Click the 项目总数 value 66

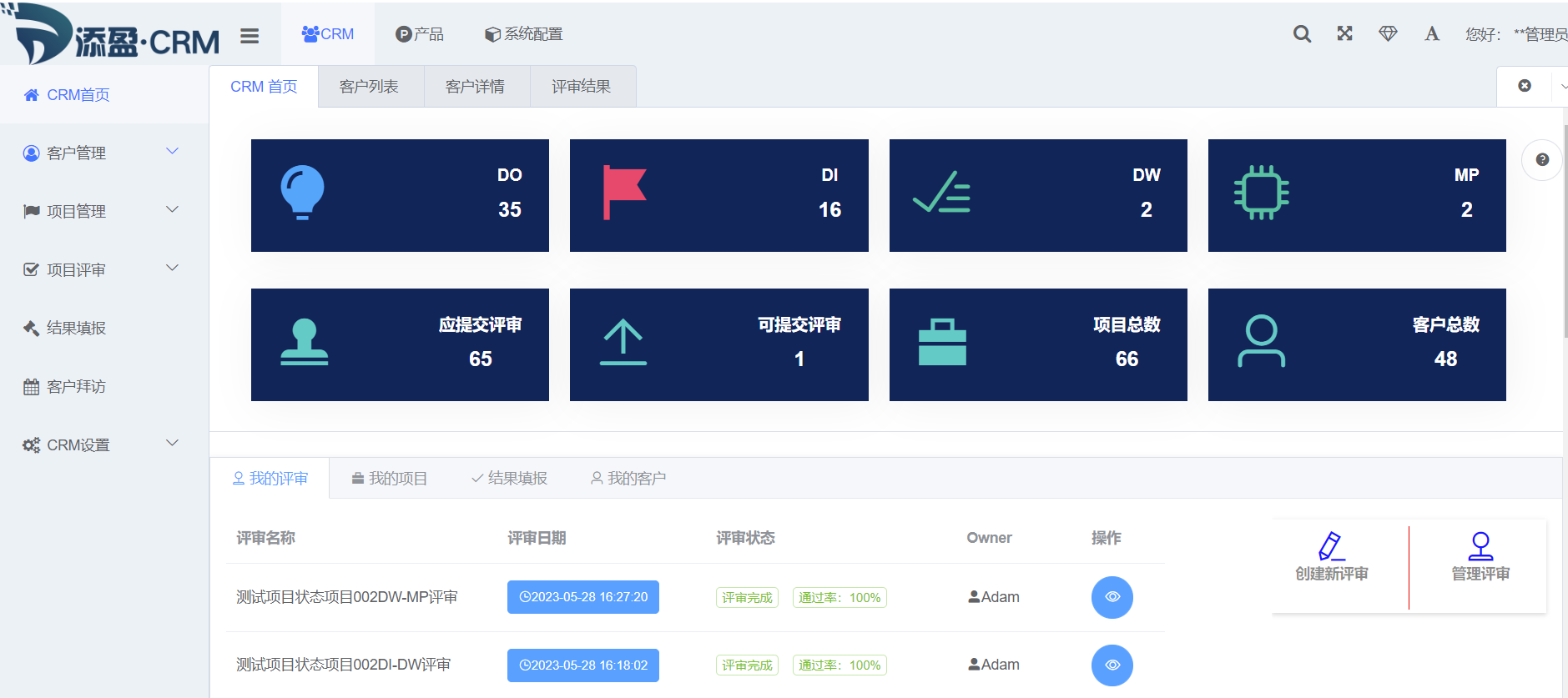(1127, 359)
